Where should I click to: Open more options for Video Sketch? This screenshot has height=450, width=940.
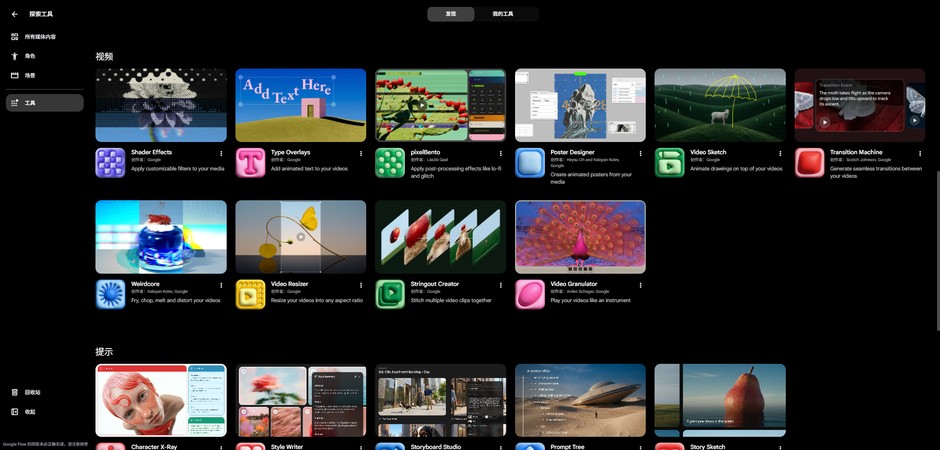tap(780, 153)
